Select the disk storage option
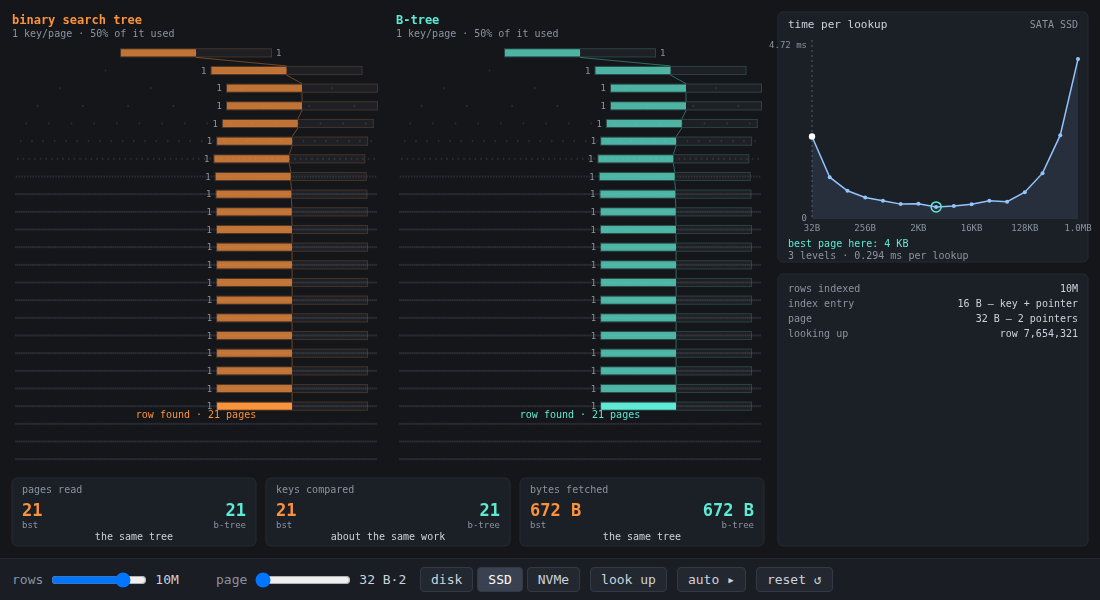The width and height of the screenshot is (1100, 600). pos(446,580)
